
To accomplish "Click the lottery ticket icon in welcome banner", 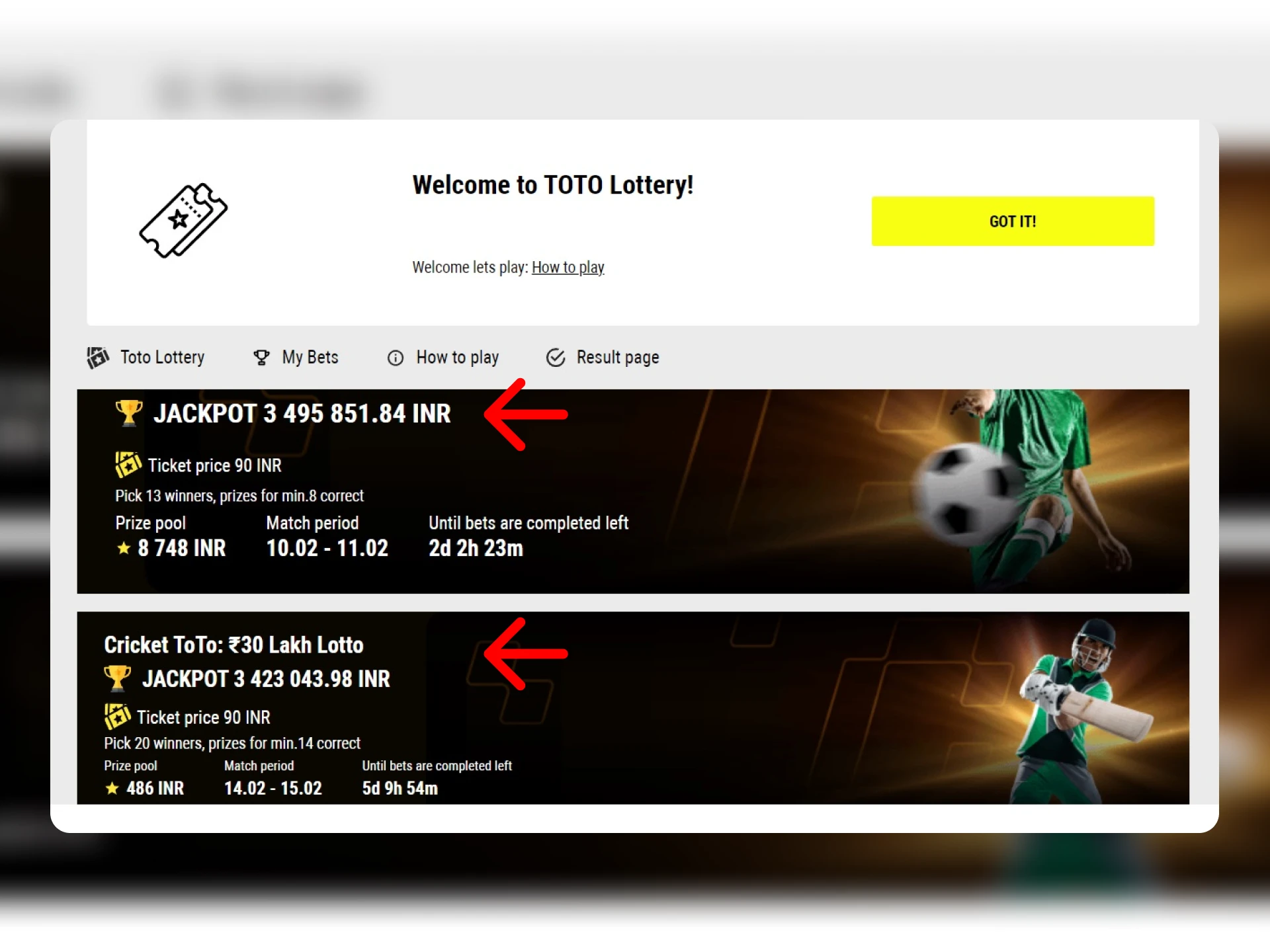I will [x=183, y=220].
